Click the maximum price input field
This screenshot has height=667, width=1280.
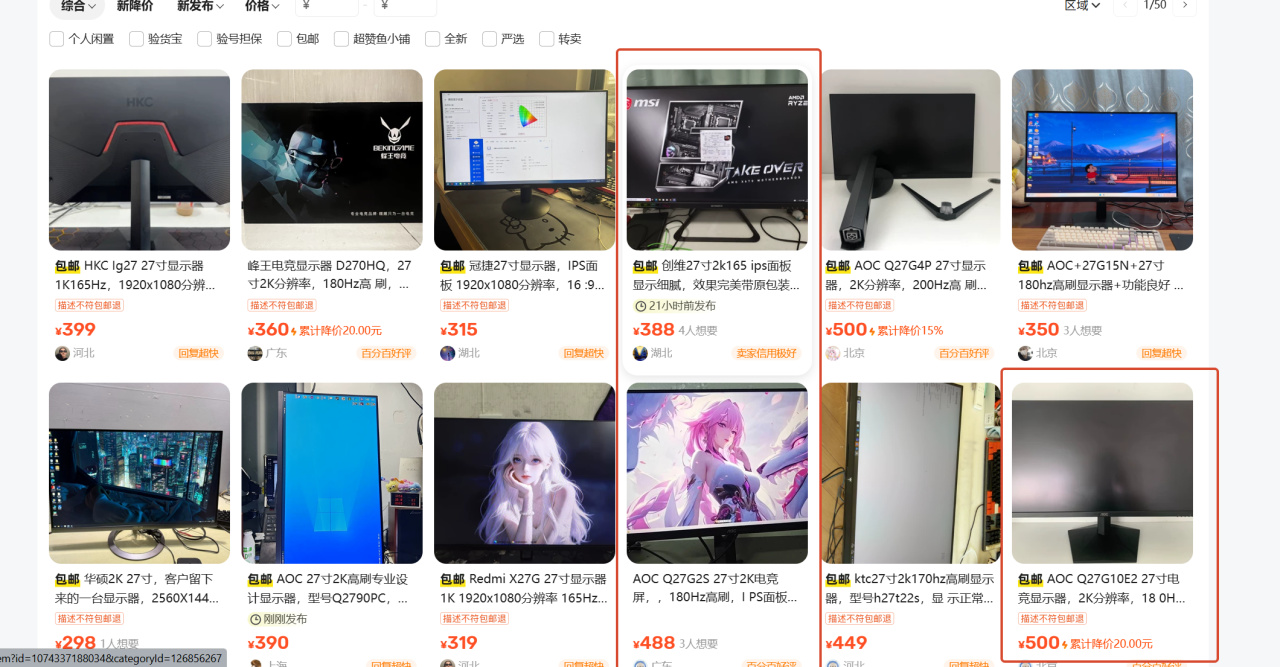pyautogui.click(x=405, y=7)
